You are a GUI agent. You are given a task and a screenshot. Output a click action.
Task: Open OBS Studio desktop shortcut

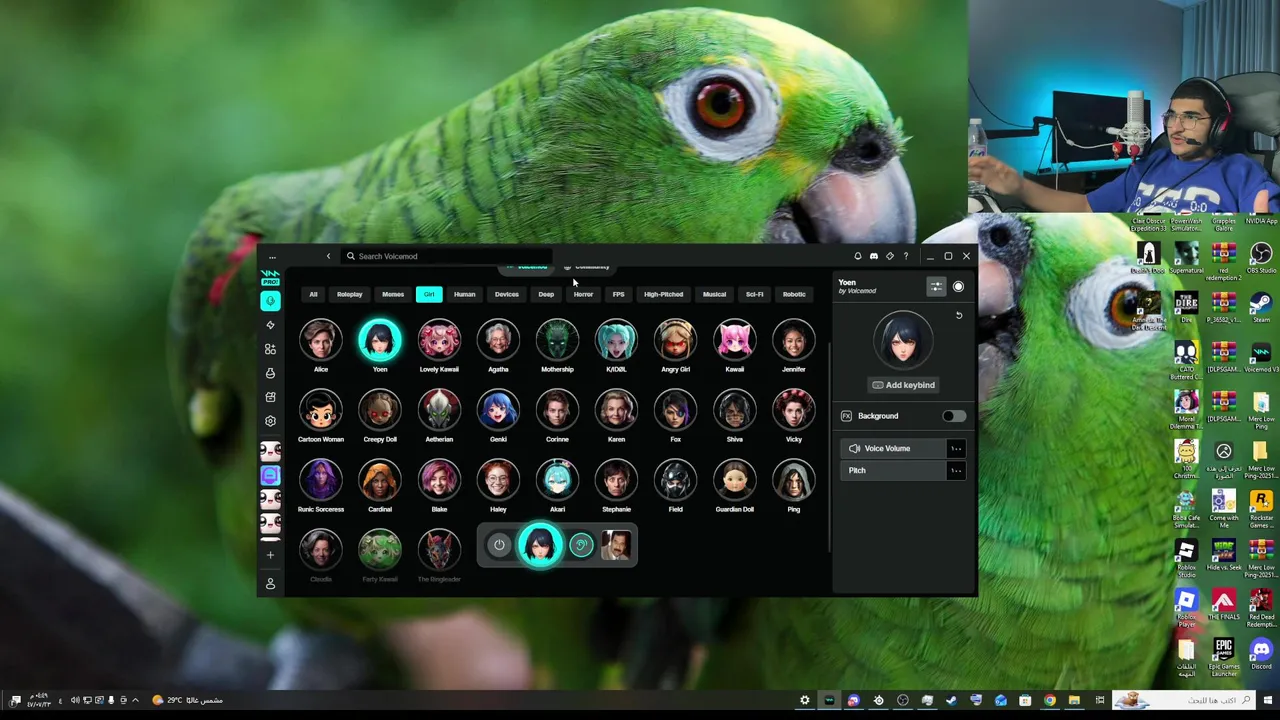pos(1261,258)
